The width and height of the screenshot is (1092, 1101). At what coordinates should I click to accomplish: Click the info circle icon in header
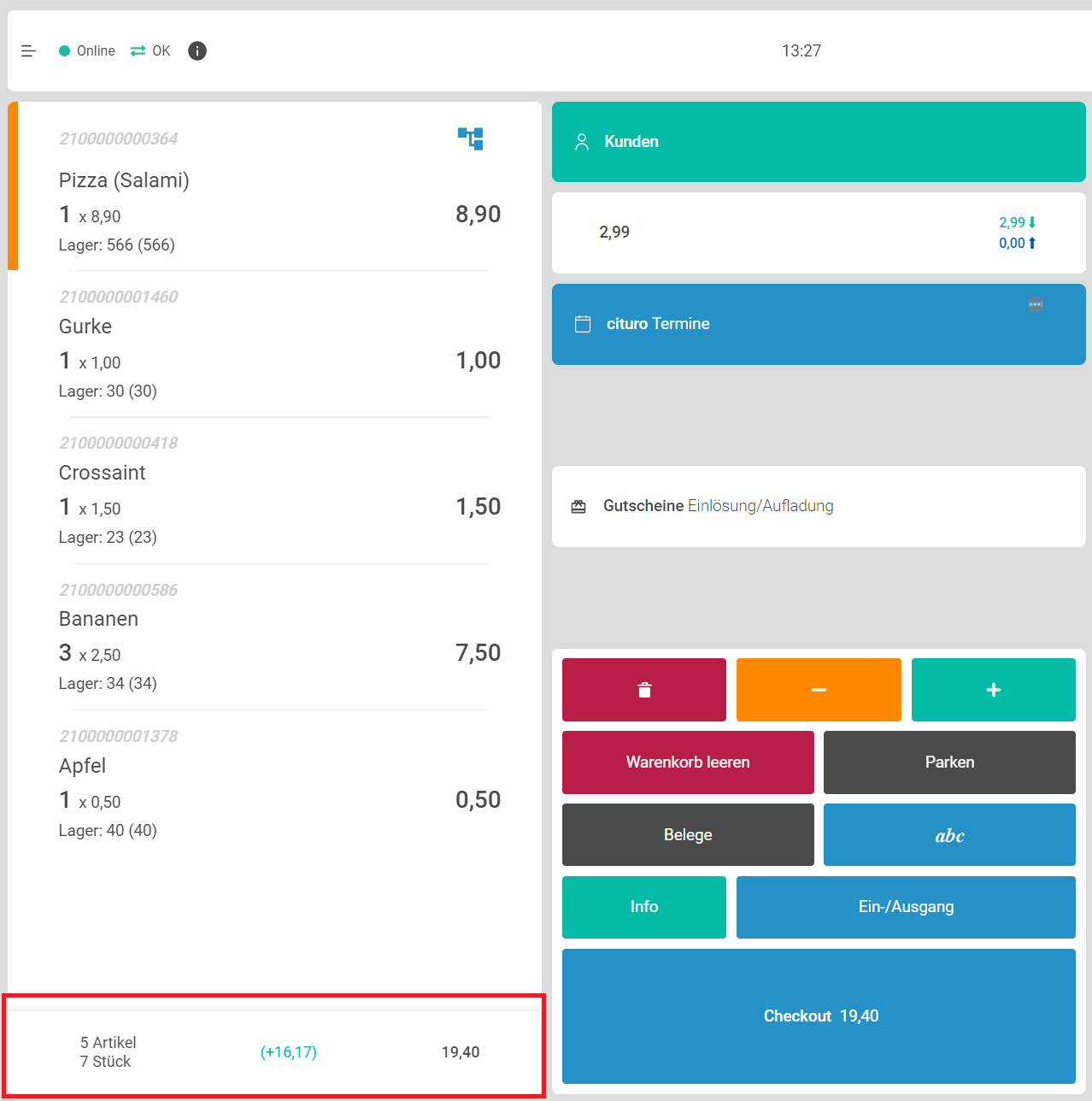tap(197, 51)
